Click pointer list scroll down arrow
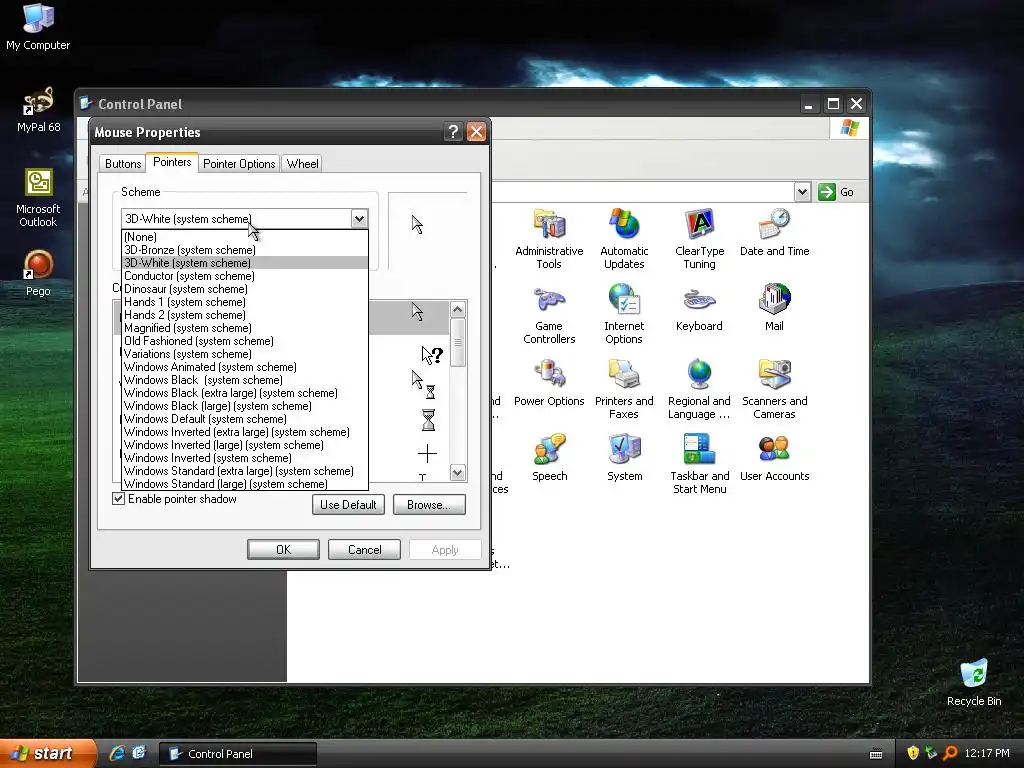This screenshot has width=1024, height=768. tap(458, 473)
